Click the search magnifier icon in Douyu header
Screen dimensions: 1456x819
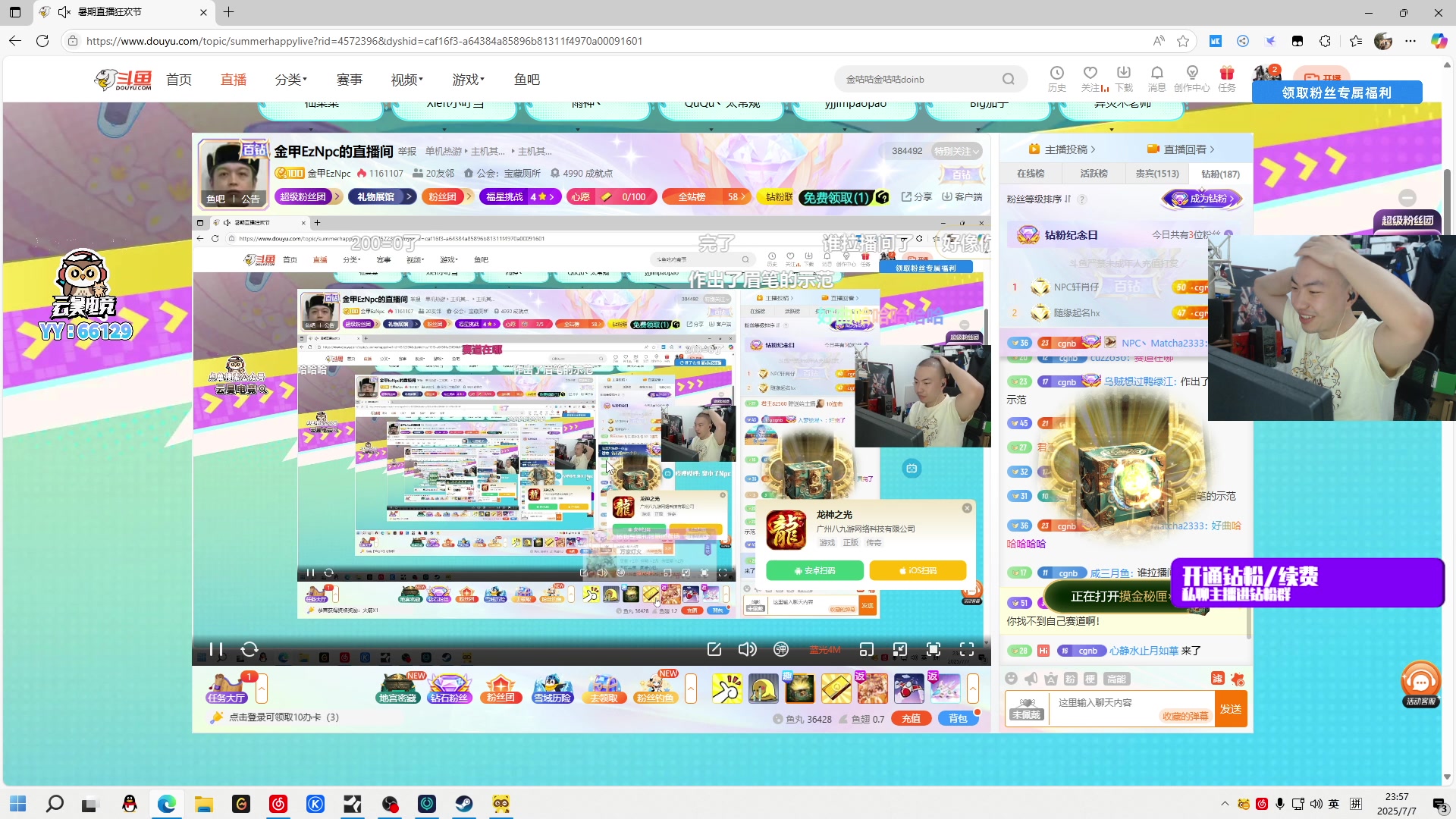(x=1008, y=79)
